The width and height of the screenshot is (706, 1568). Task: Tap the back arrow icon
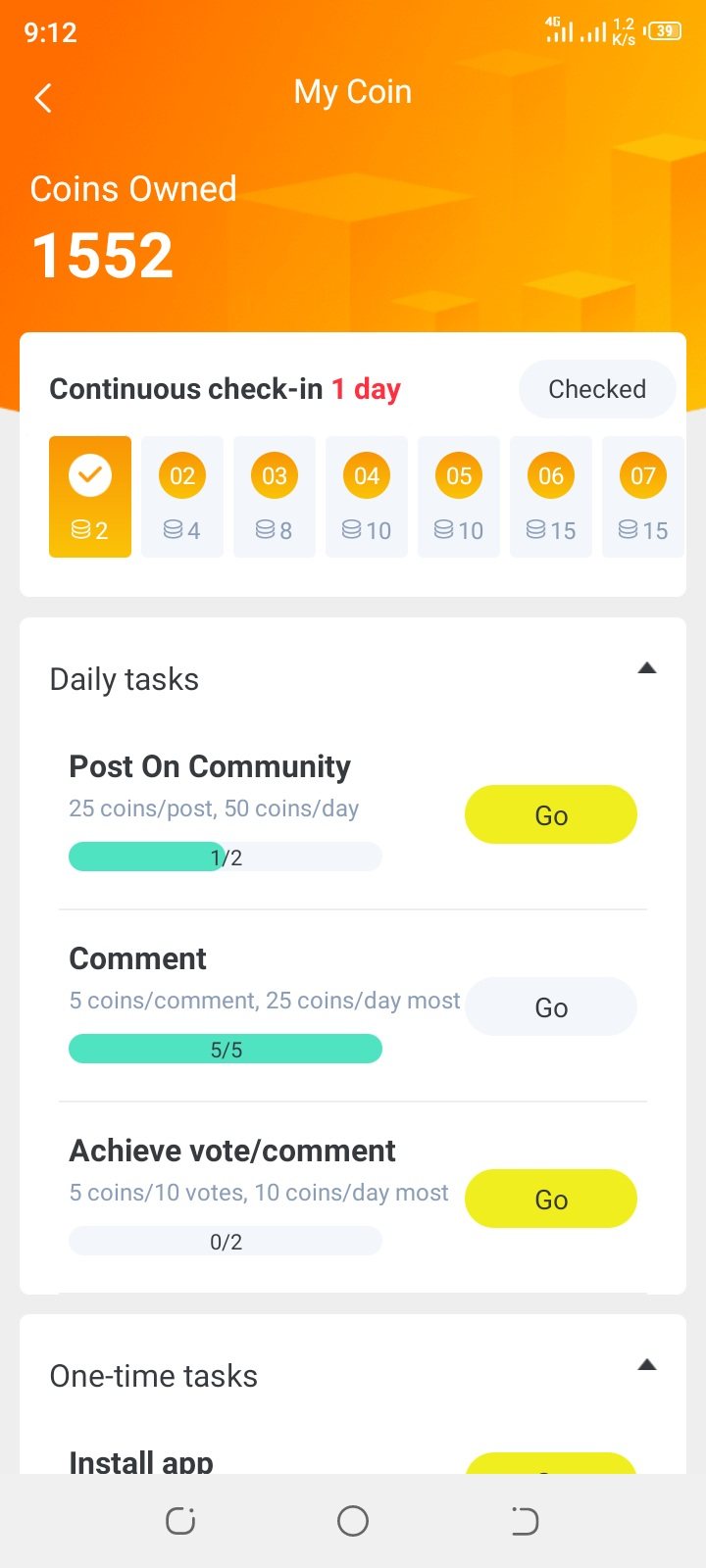[x=43, y=98]
